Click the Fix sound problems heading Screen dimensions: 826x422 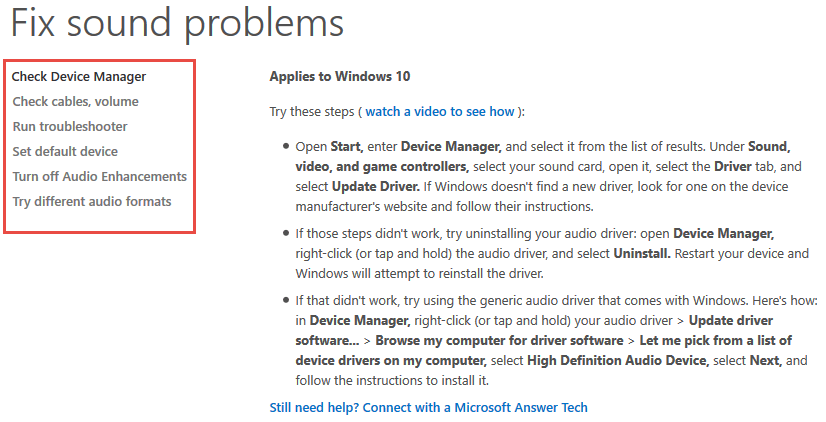[178, 23]
